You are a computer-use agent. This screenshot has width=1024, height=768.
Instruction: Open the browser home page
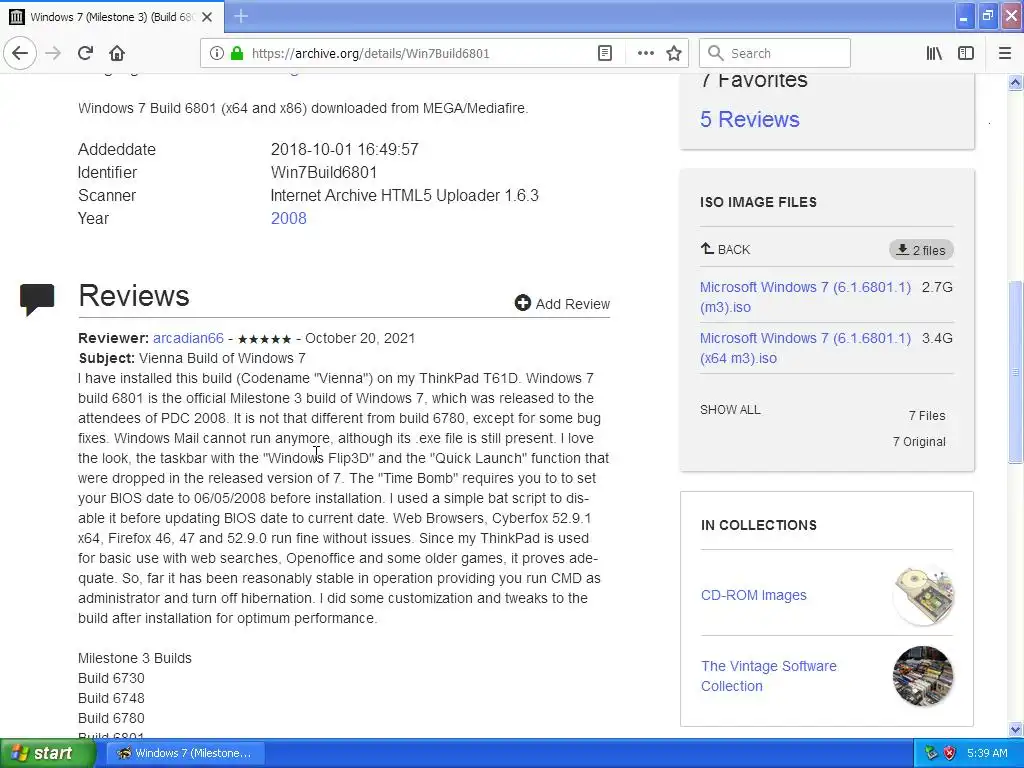117,53
